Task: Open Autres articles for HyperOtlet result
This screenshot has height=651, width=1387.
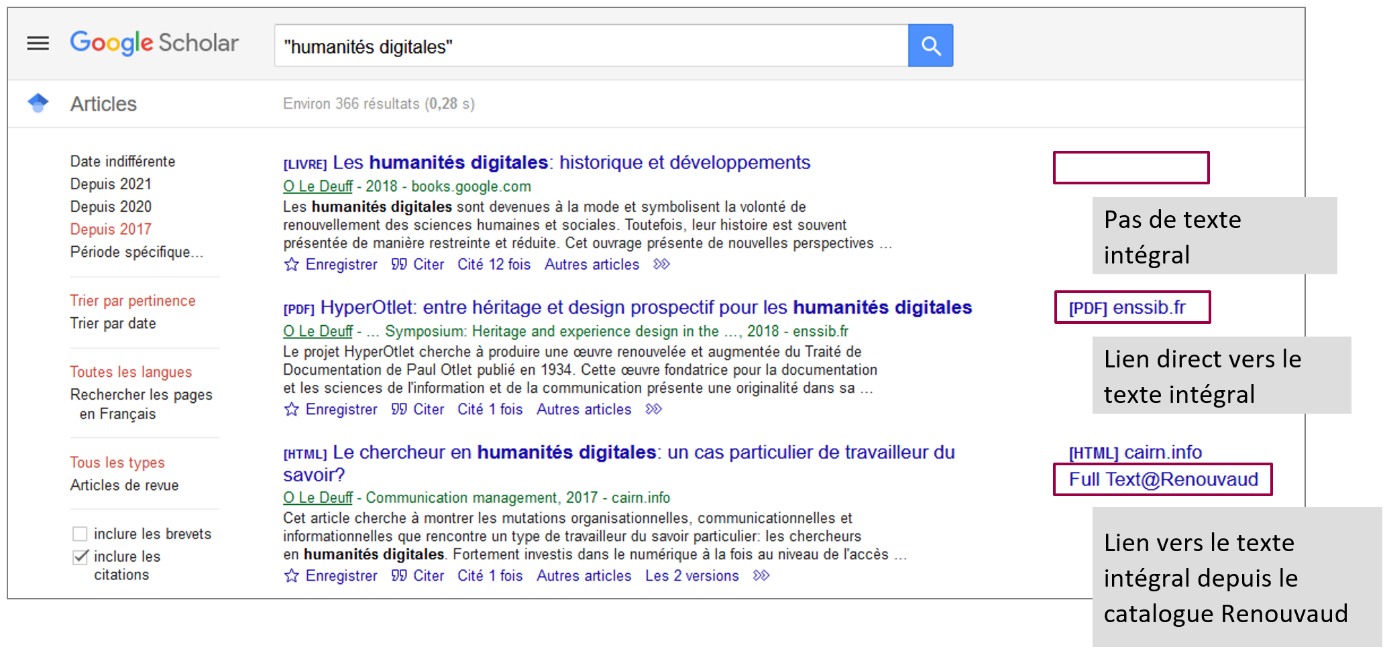Action: point(584,410)
